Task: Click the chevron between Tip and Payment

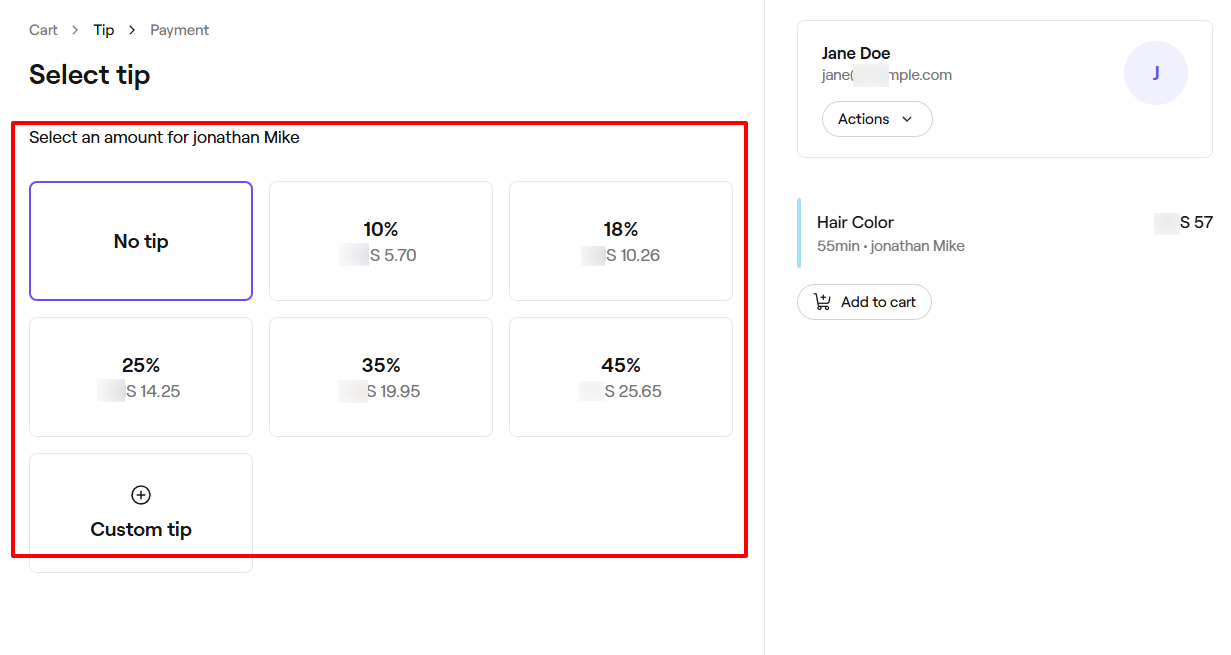Action: pos(132,30)
